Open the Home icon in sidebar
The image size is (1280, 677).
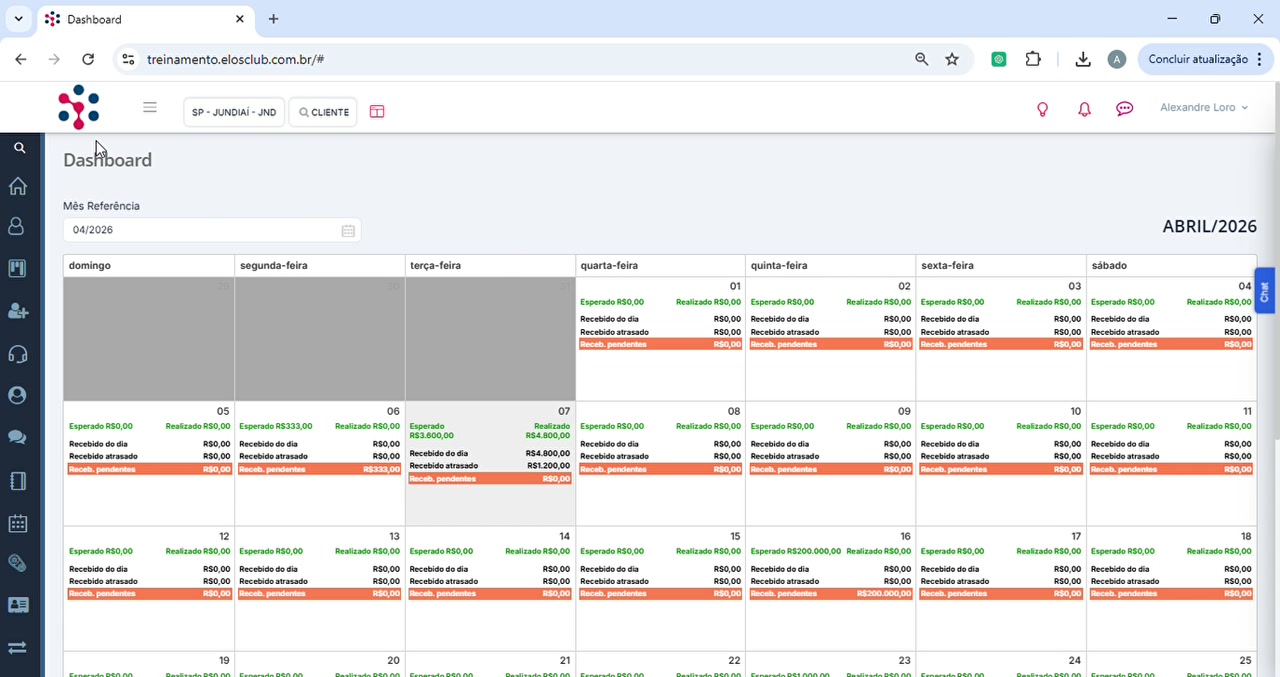[x=17, y=186]
